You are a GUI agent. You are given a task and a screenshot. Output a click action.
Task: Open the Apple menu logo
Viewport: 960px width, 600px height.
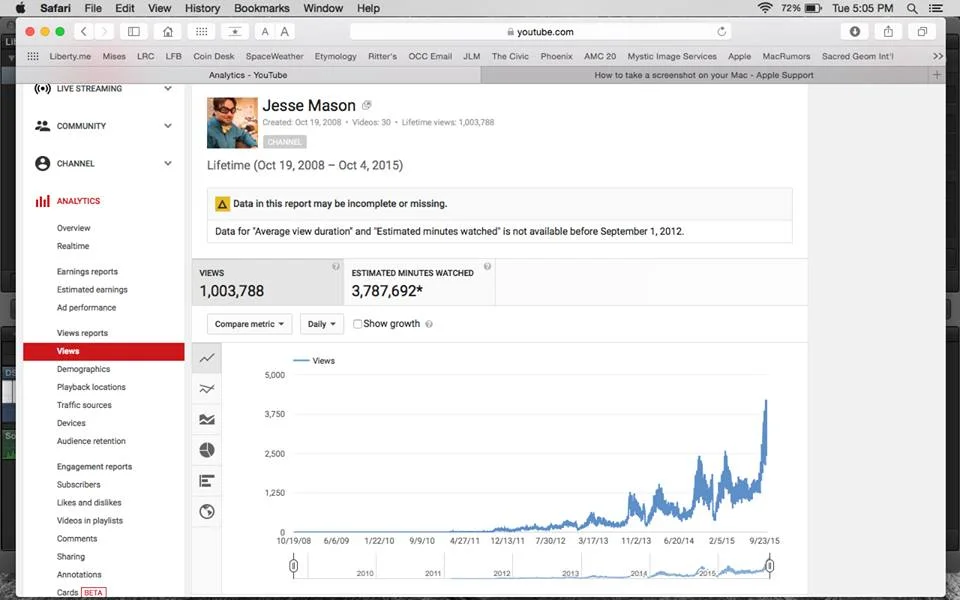(x=20, y=8)
